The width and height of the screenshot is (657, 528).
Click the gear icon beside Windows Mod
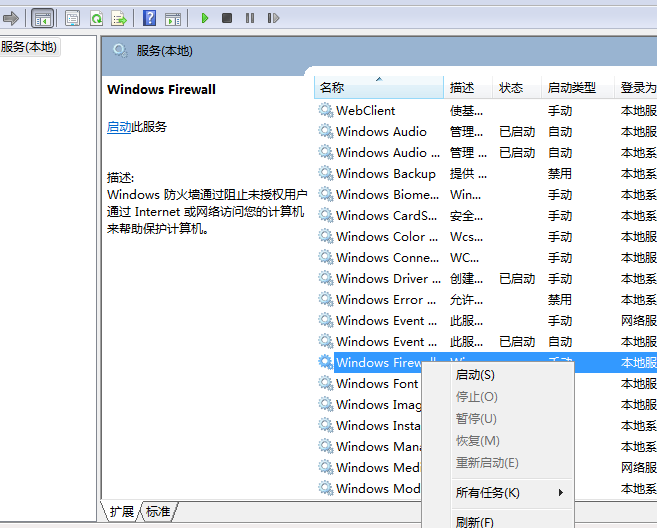(326, 488)
